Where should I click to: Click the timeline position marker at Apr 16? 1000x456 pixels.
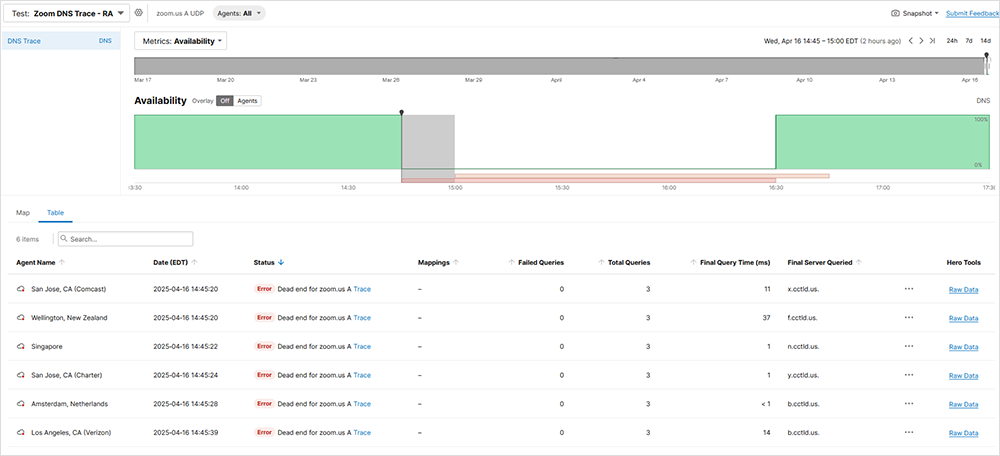(x=986, y=57)
